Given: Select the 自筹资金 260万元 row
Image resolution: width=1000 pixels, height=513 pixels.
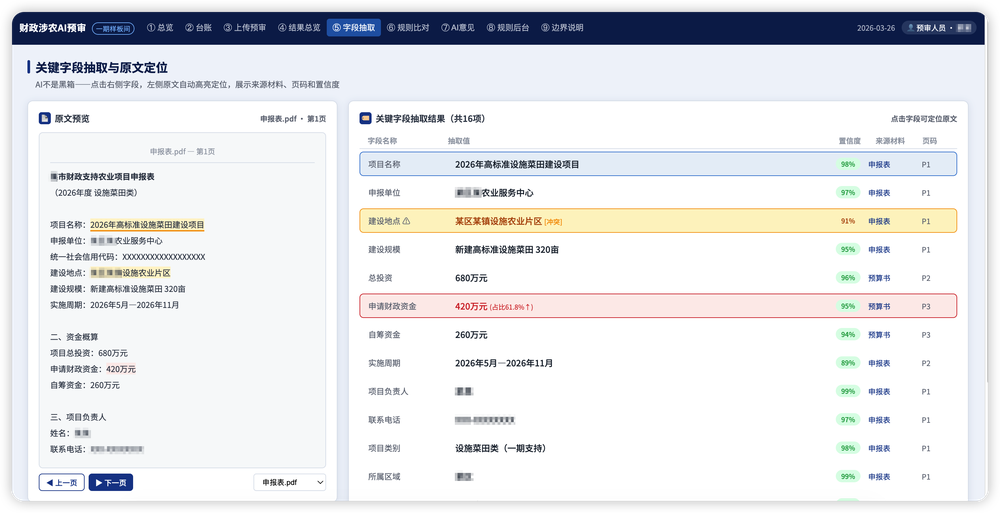Looking at the screenshot, I should coord(658,334).
